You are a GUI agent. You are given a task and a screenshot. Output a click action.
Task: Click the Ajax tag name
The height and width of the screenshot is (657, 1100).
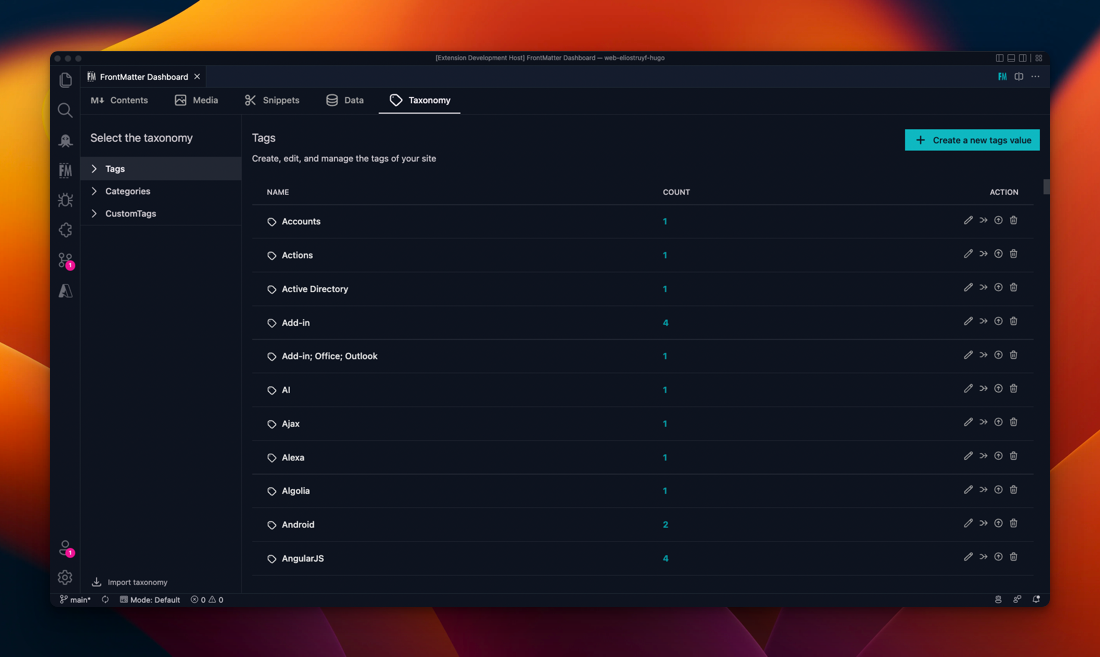tap(290, 424)
